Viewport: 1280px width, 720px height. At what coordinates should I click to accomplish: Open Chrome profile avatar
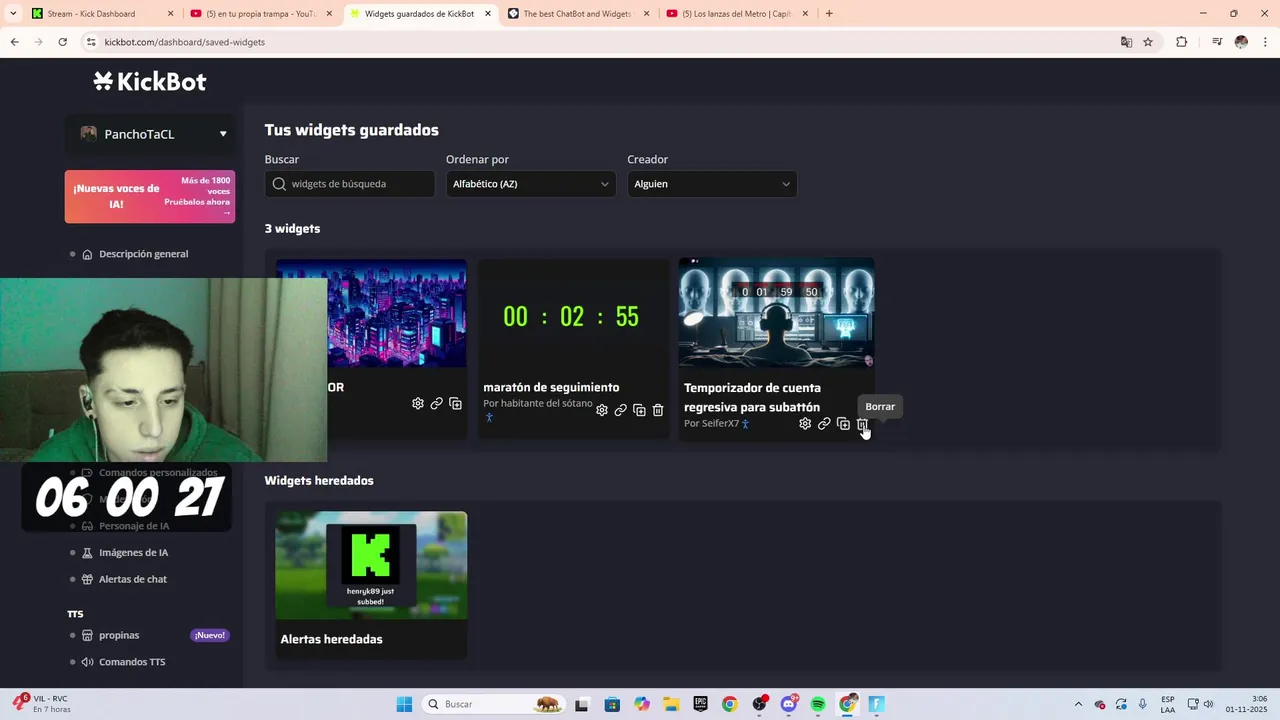tap(1241, 42)
